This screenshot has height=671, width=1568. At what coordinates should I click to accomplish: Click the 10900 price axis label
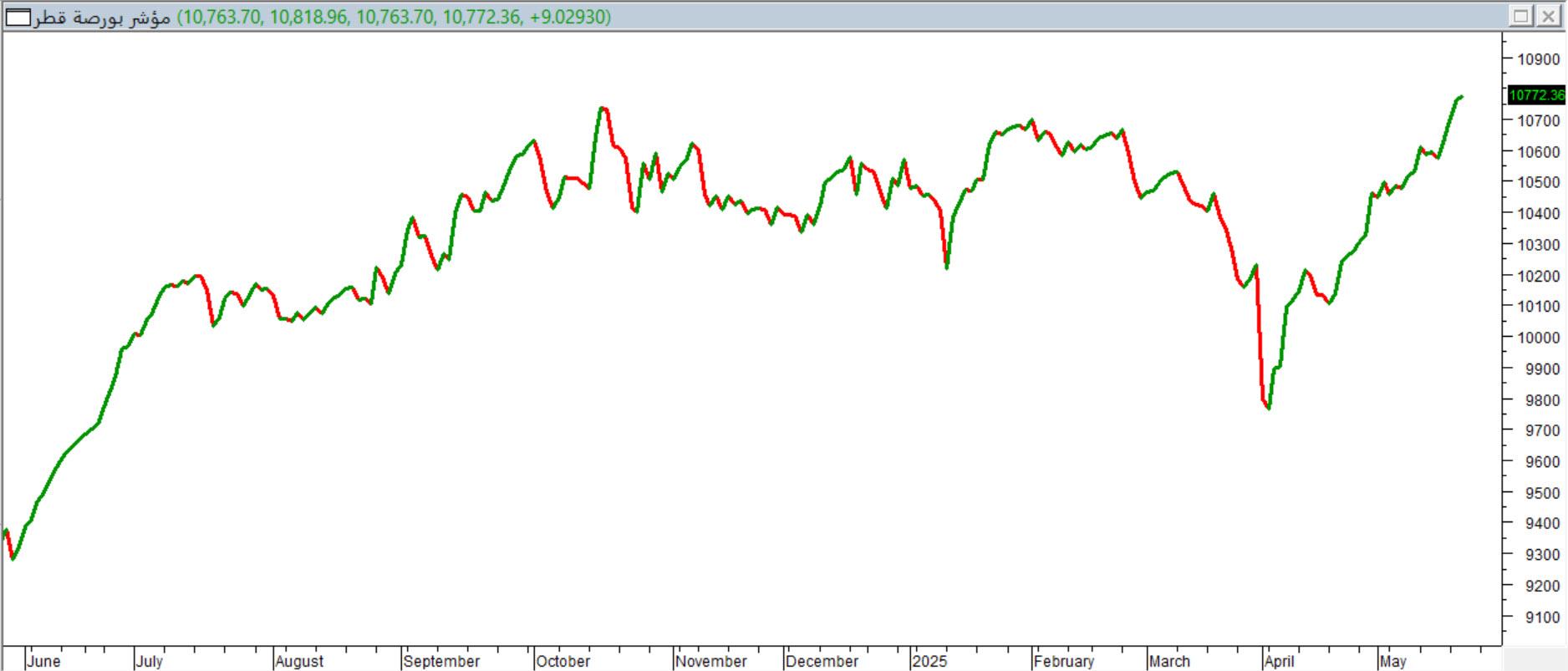click(1539, 59)
